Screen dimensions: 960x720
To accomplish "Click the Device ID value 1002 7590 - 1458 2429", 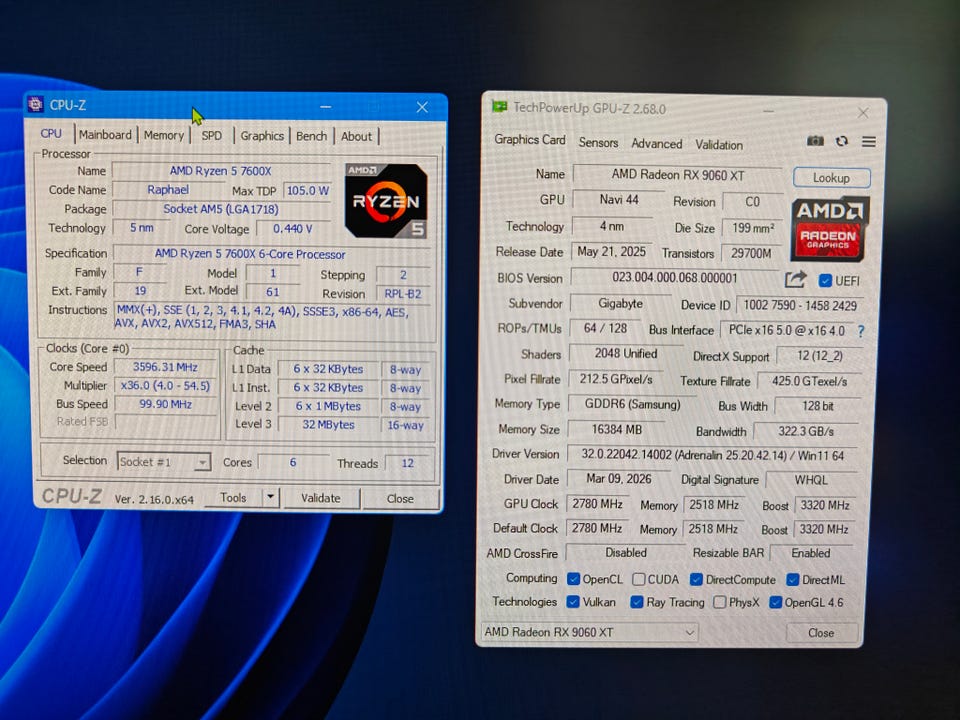I will pyautogui.click(x=800, y=305).
